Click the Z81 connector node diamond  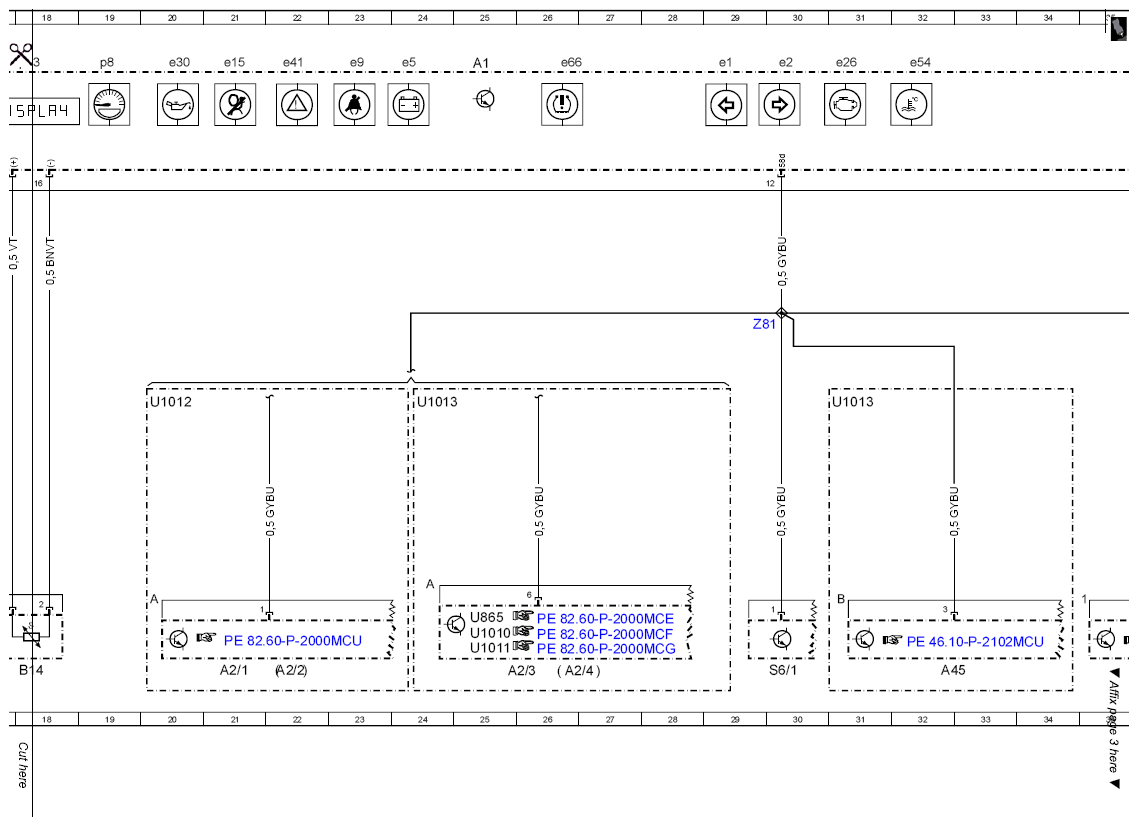[782, 314]
